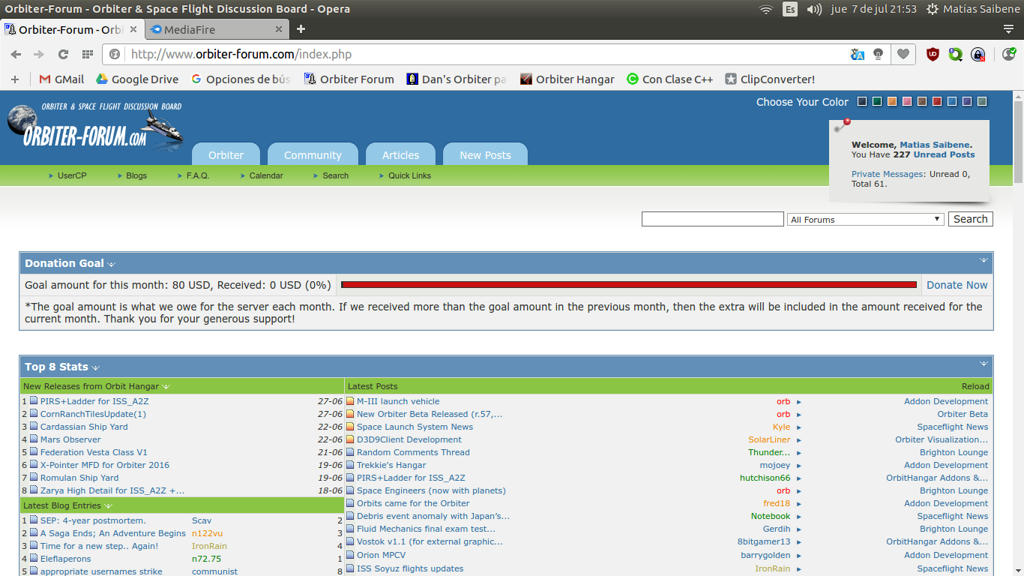Screen dimensions: 1024x576
Task: Collapse the Donation Goal panel corner arrow
Action: point(983,261)
